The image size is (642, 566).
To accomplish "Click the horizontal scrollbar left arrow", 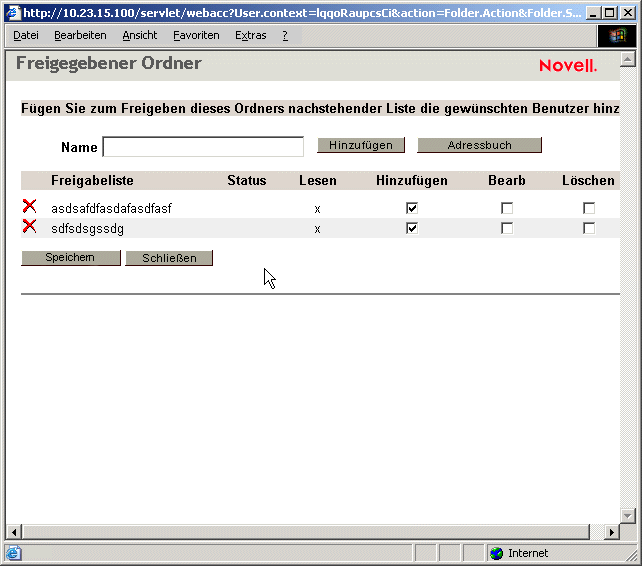I will 14,532.
